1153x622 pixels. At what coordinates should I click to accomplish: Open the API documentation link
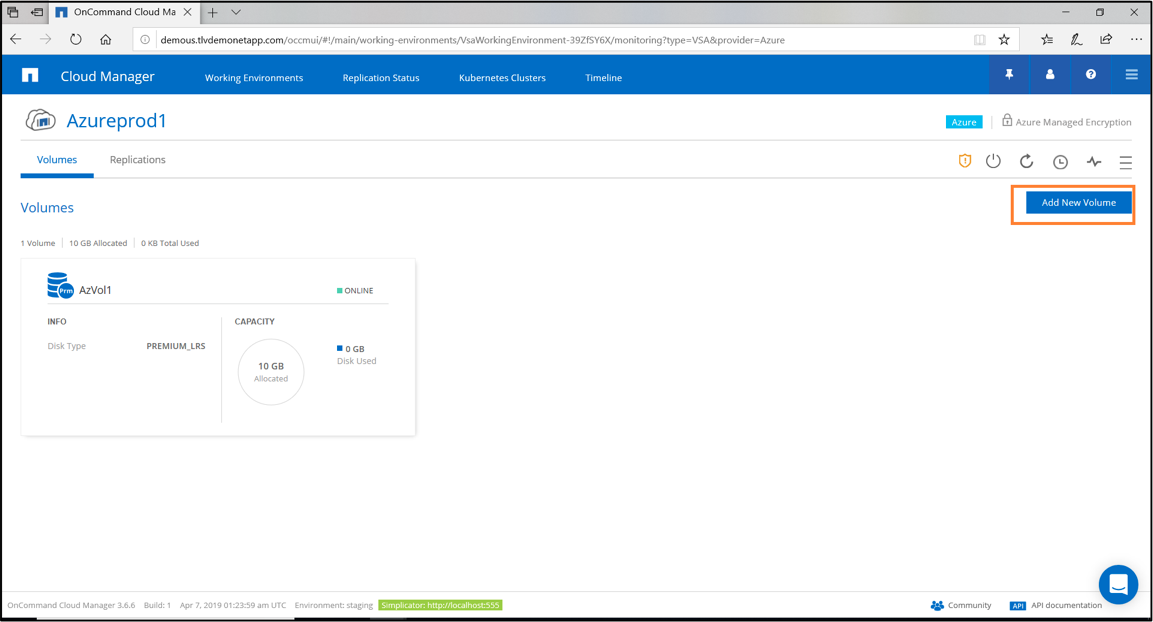[x=1066, y=605]
